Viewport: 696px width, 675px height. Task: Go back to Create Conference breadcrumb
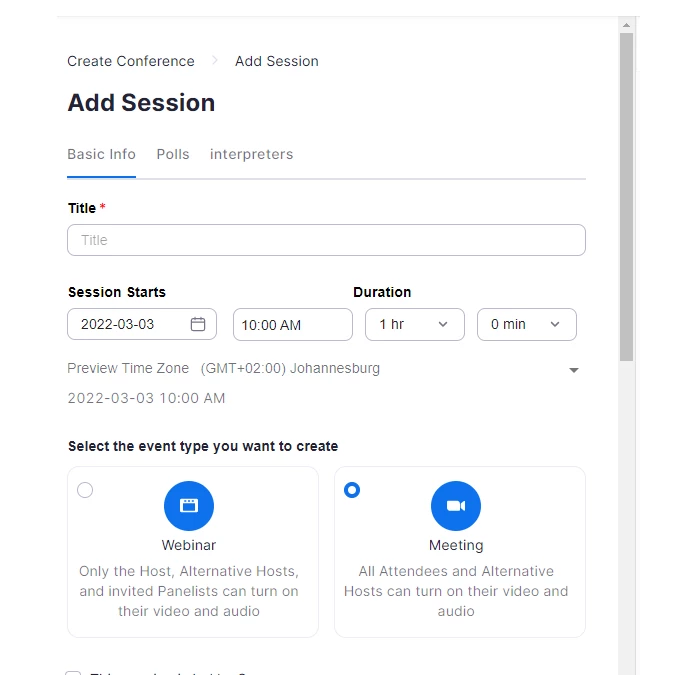(x=130, y=61)
